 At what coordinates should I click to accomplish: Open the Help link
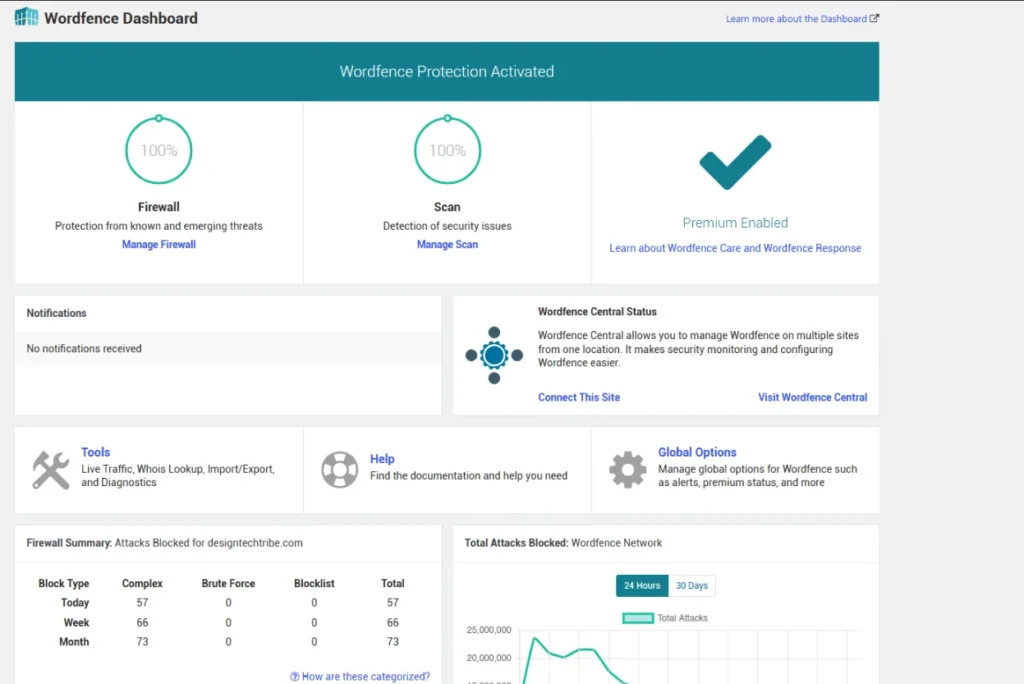[382, 459]
